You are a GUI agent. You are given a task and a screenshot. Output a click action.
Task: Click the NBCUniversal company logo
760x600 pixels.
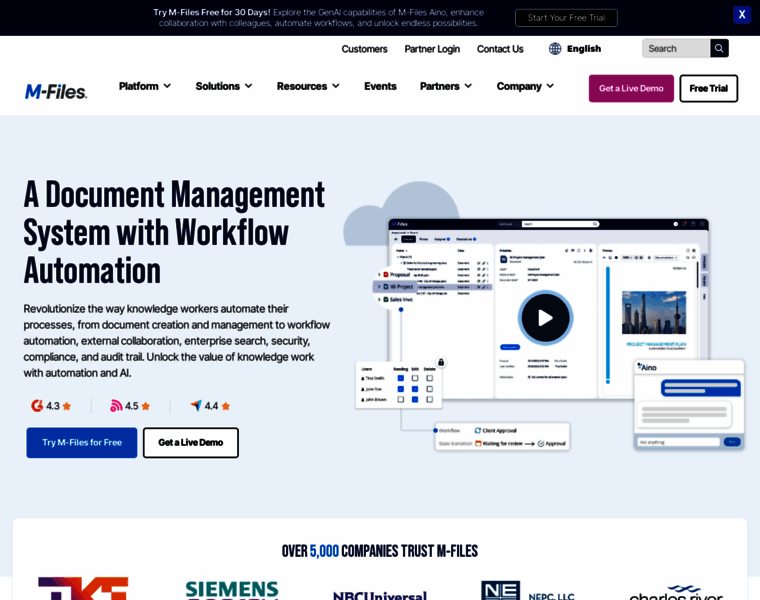tap(380, 595)
